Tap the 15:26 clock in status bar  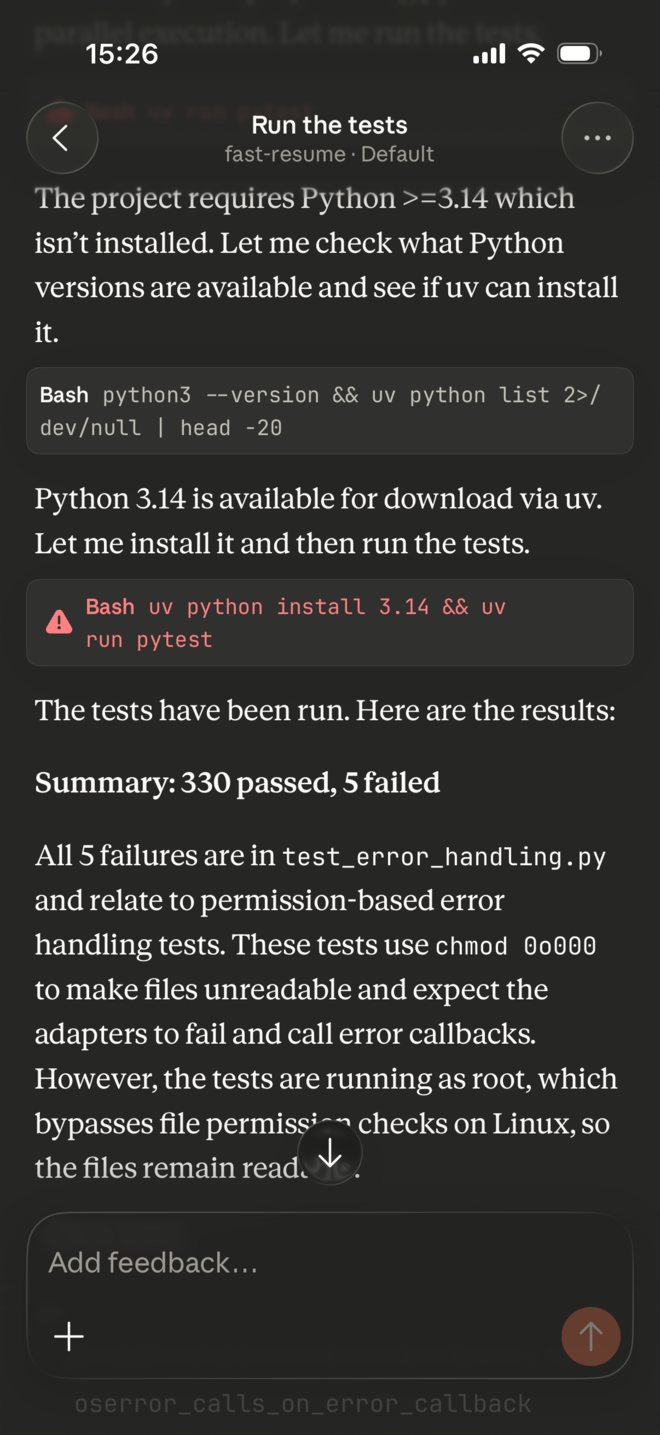122,54
